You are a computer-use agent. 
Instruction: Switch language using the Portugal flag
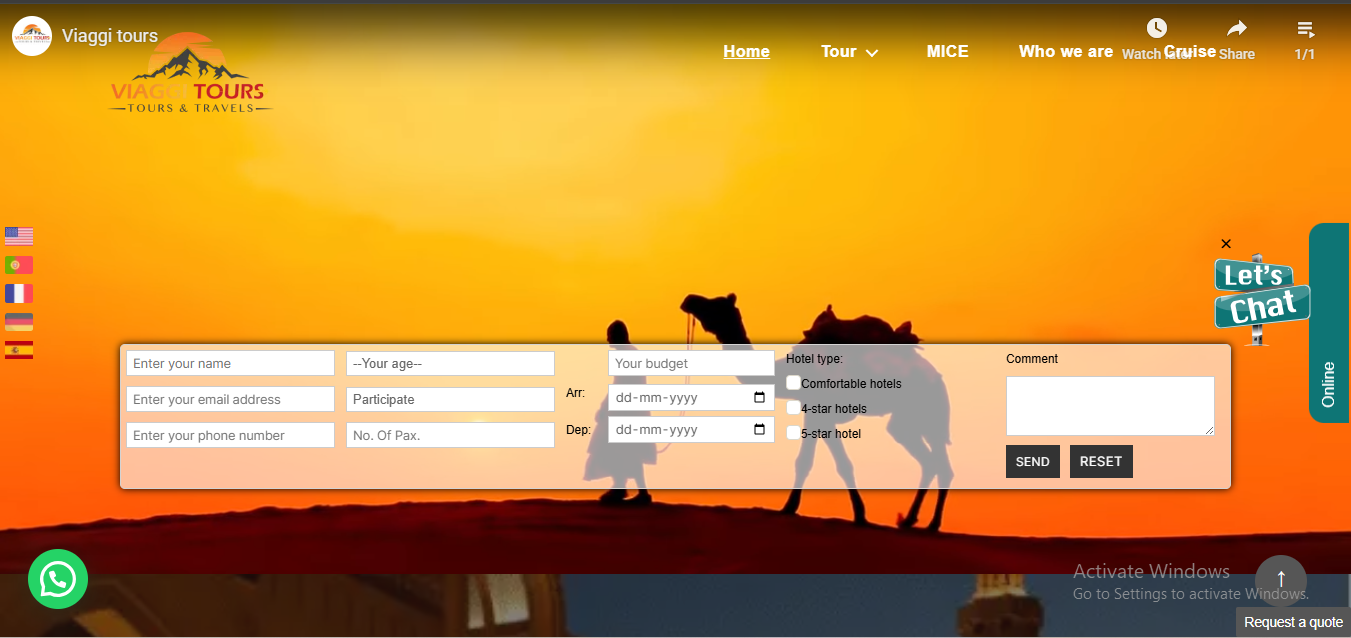tap(19, 265)
